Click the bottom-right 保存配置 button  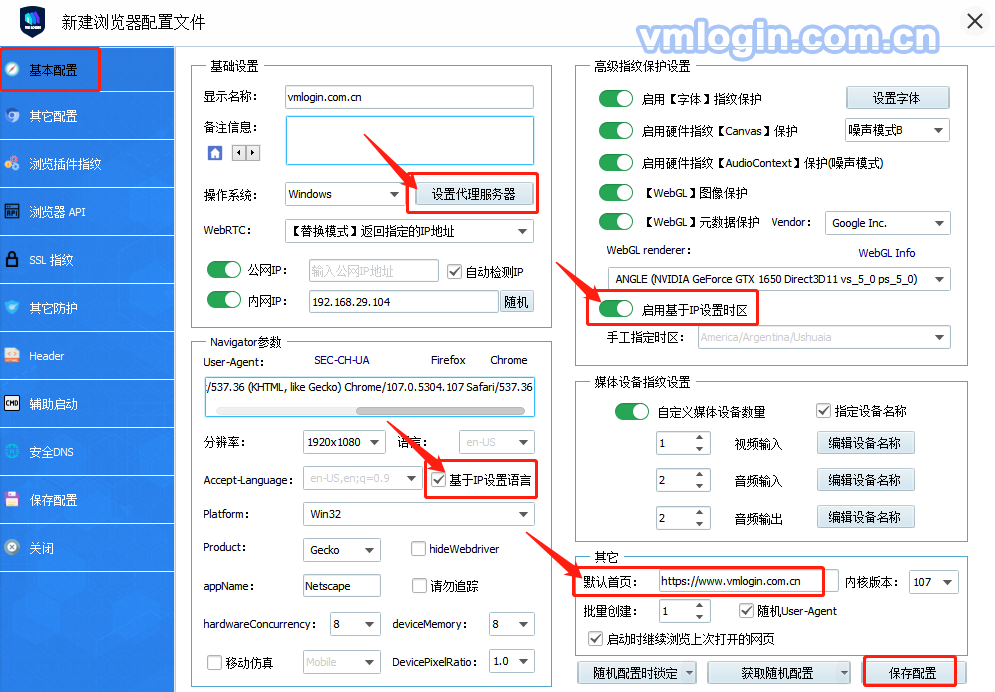click(x=912, y=673)
